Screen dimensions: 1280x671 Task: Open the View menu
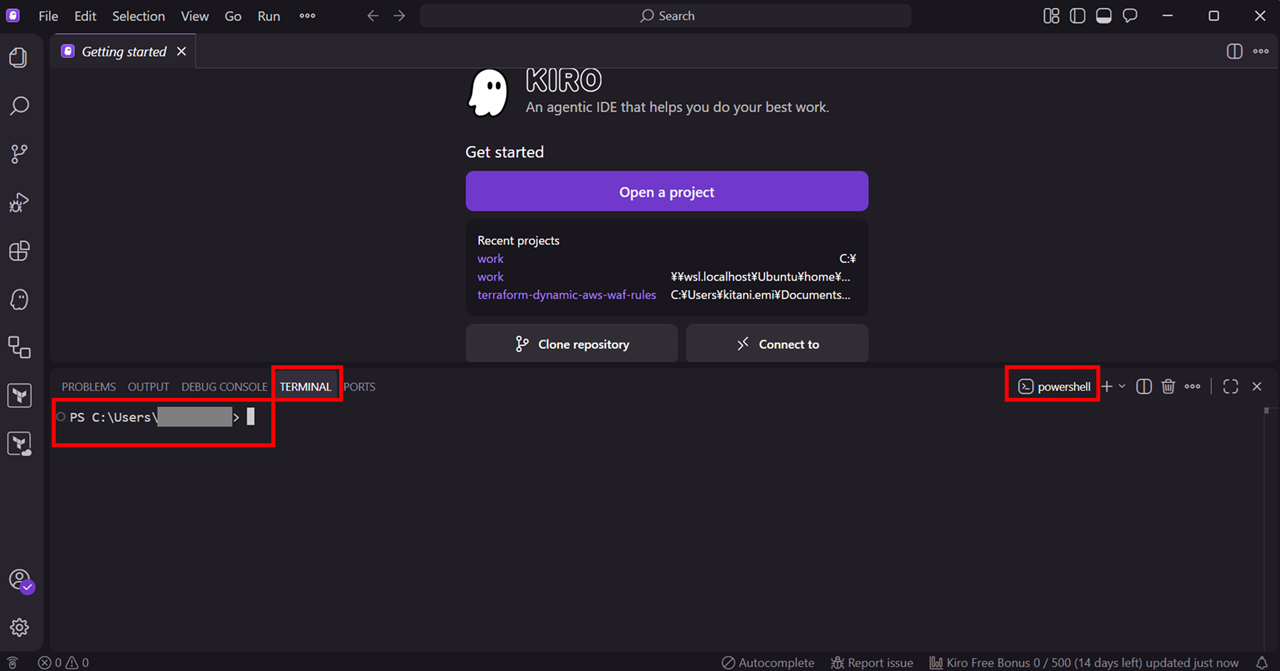point(195,16)
